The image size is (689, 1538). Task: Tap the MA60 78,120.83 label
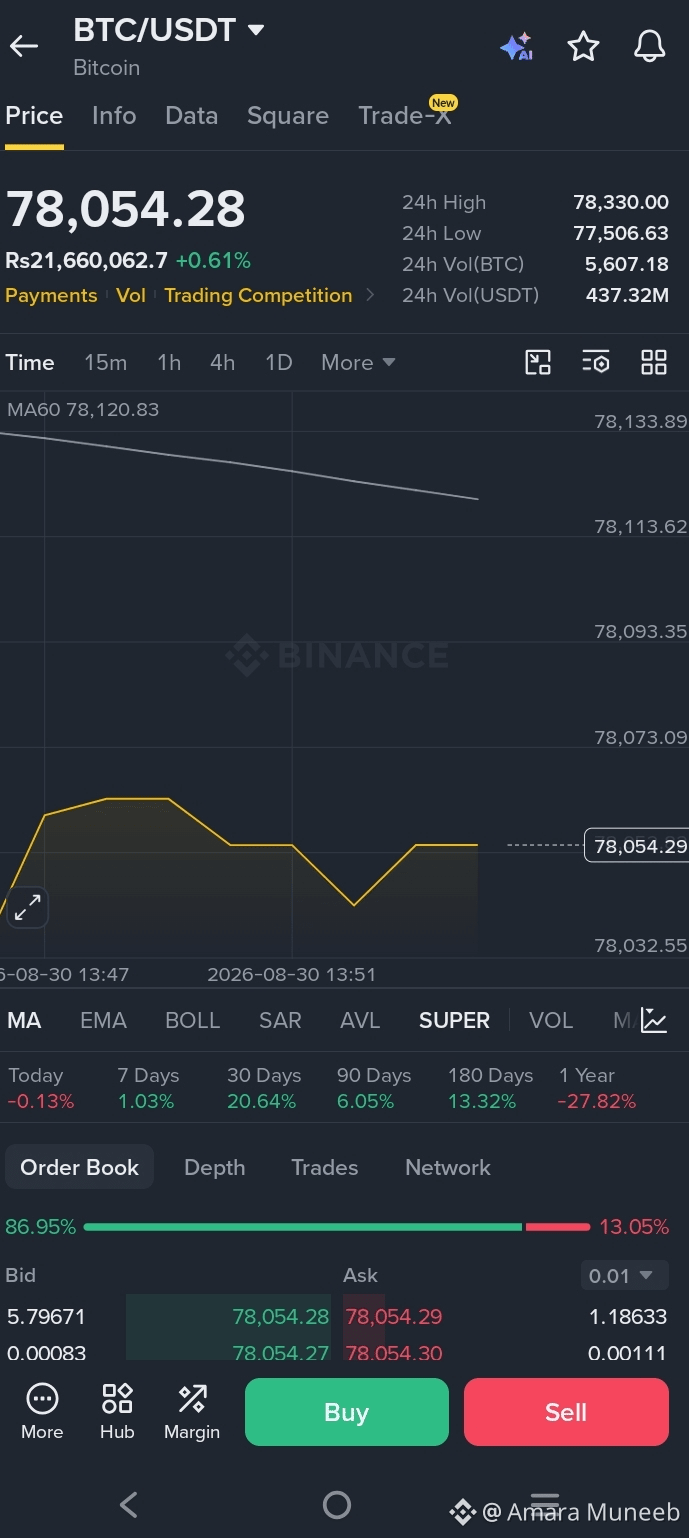[x=83, y=409]
